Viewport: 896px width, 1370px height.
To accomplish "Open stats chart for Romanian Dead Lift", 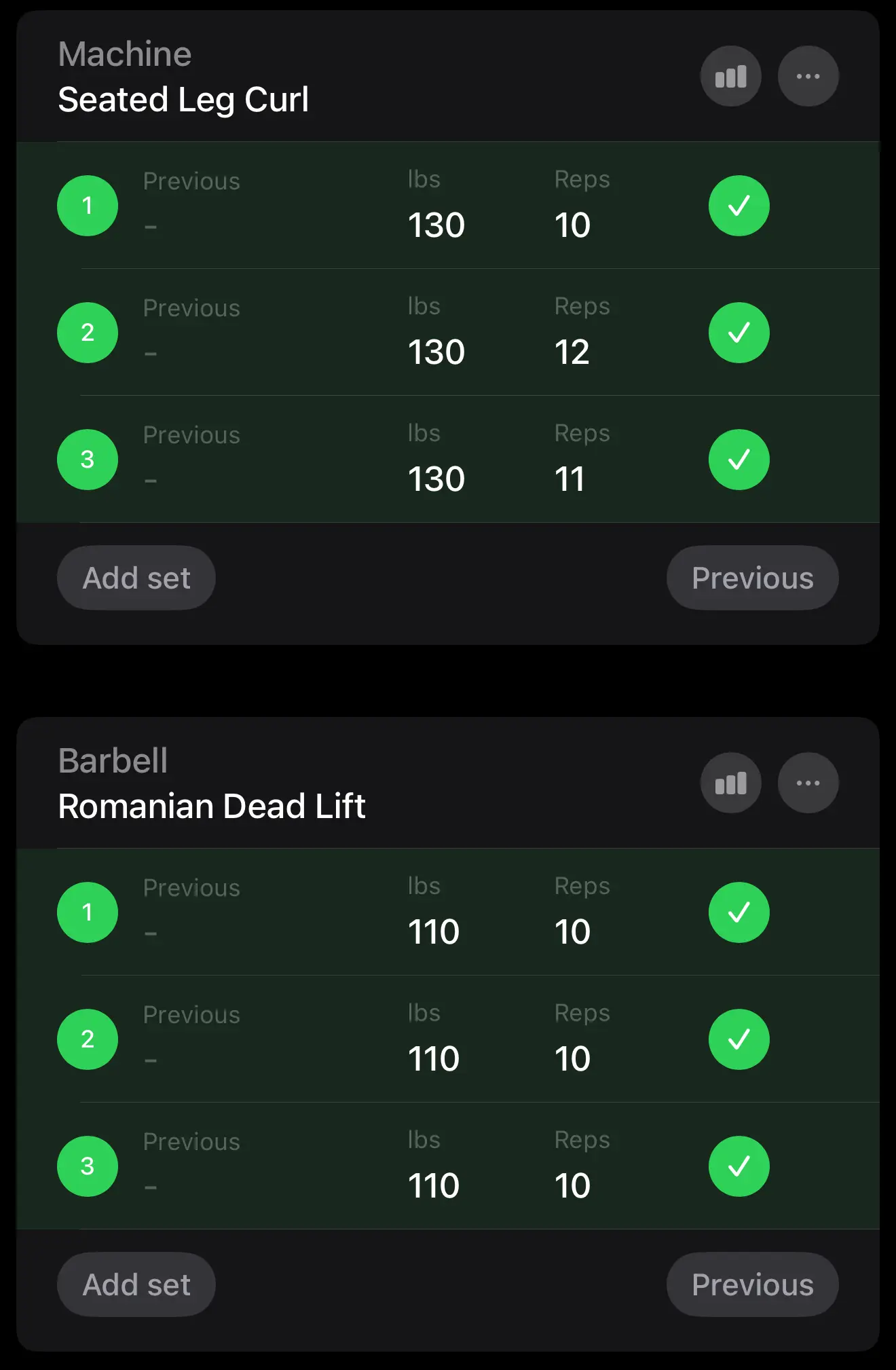I will pos(730,783).
